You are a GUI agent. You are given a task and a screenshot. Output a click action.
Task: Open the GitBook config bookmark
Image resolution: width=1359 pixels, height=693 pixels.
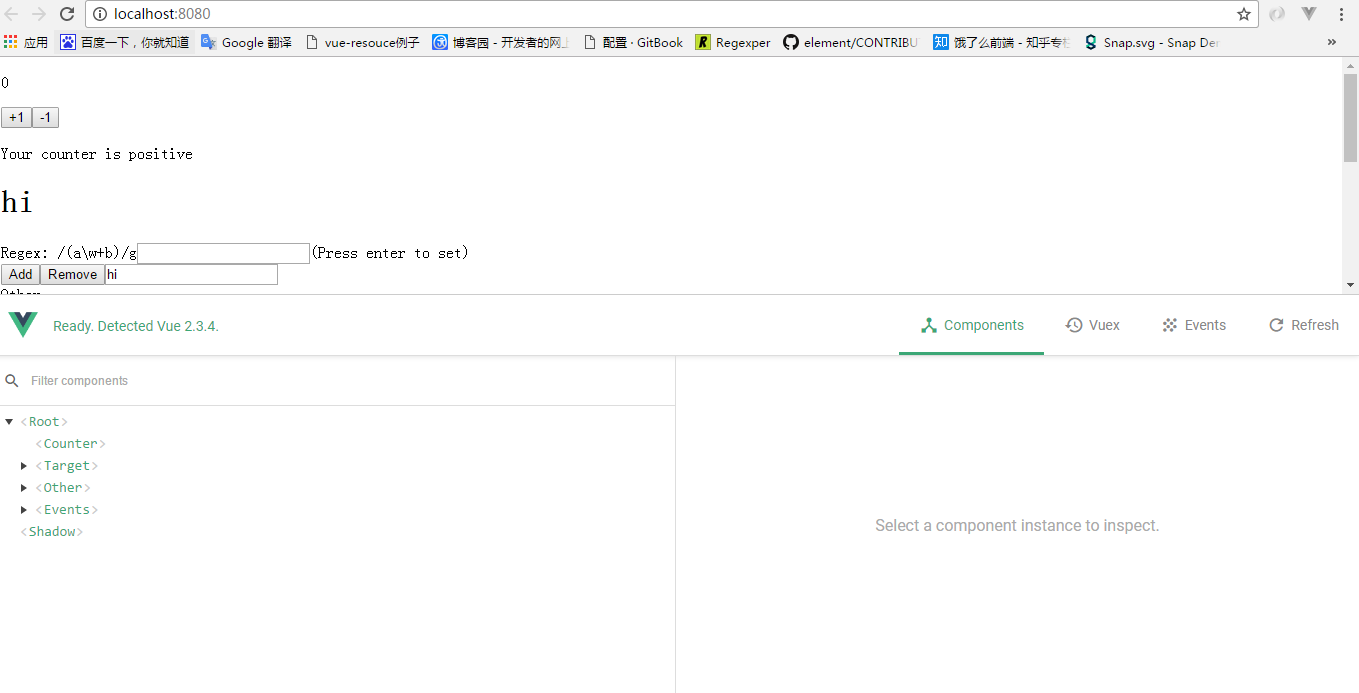[633, 42]
